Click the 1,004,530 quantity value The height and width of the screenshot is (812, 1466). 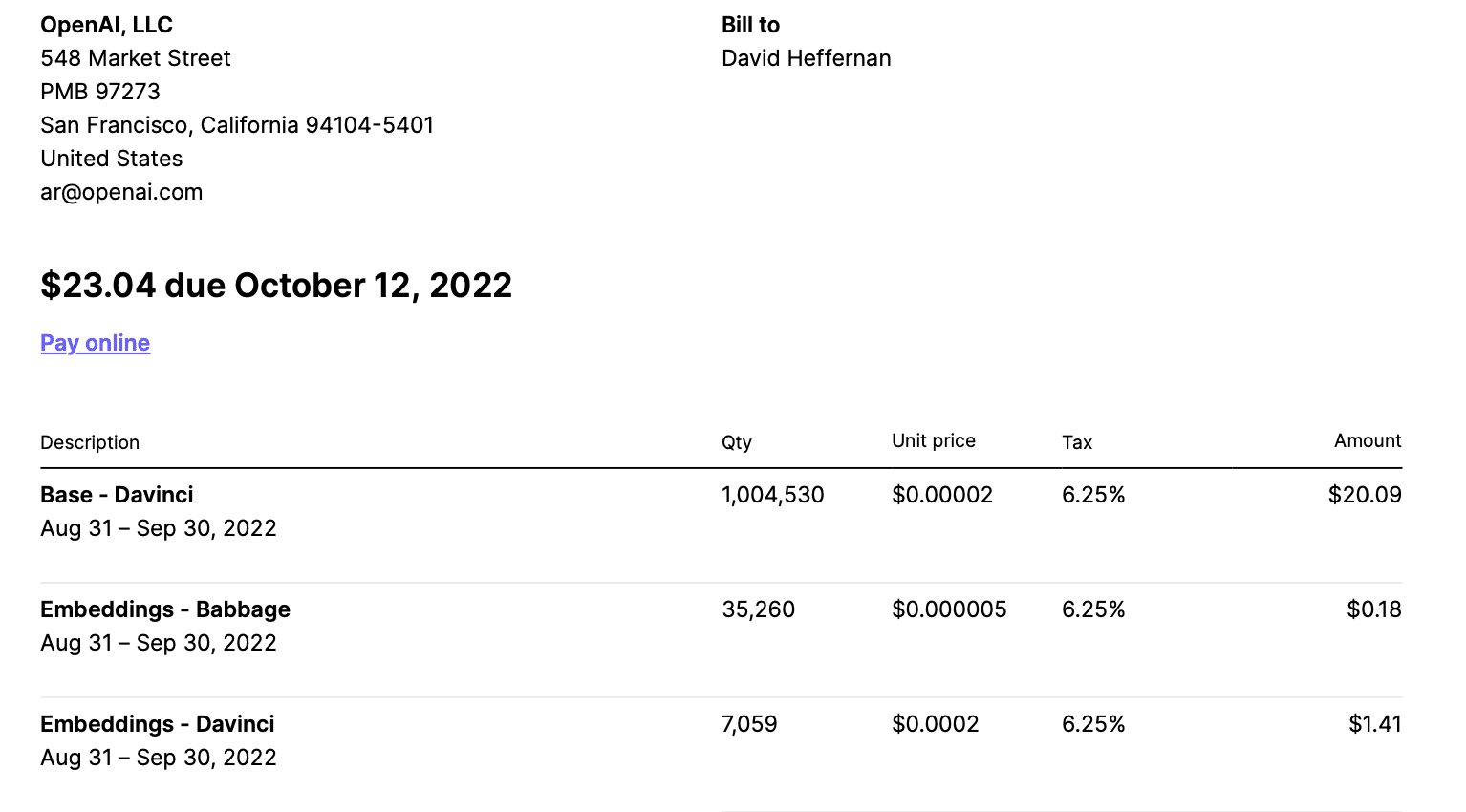click(772, 495)
